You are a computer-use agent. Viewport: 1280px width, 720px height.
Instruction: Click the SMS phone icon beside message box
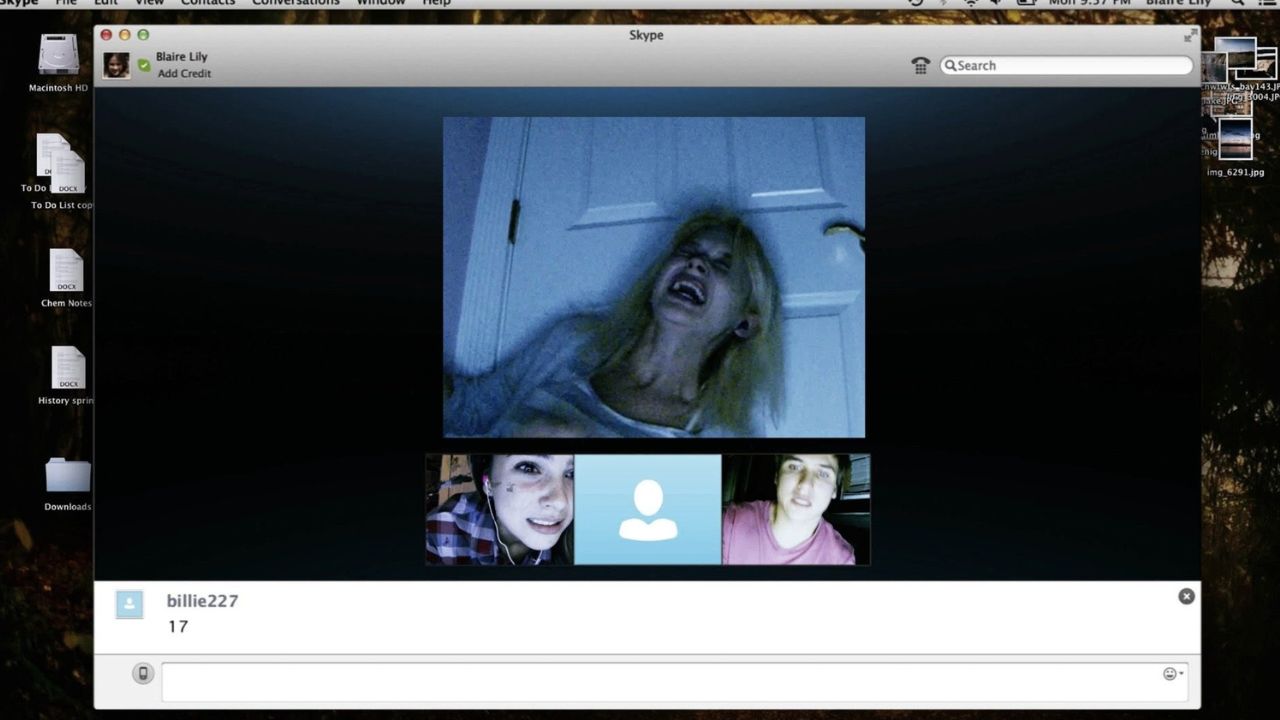tap(143, 674)
